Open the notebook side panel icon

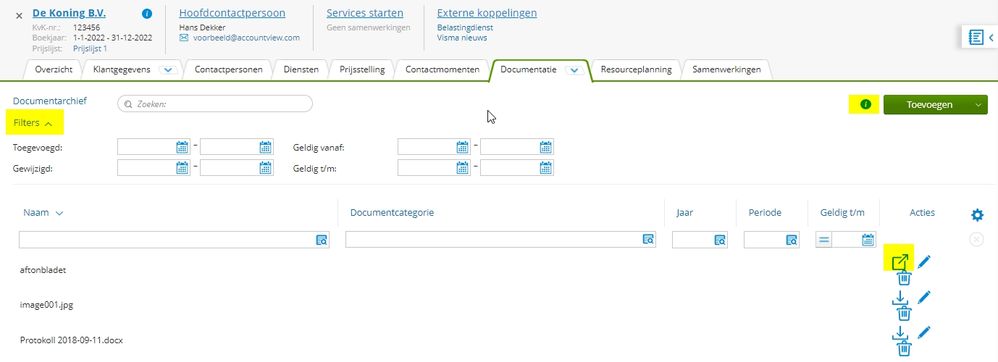click(976, 38)
